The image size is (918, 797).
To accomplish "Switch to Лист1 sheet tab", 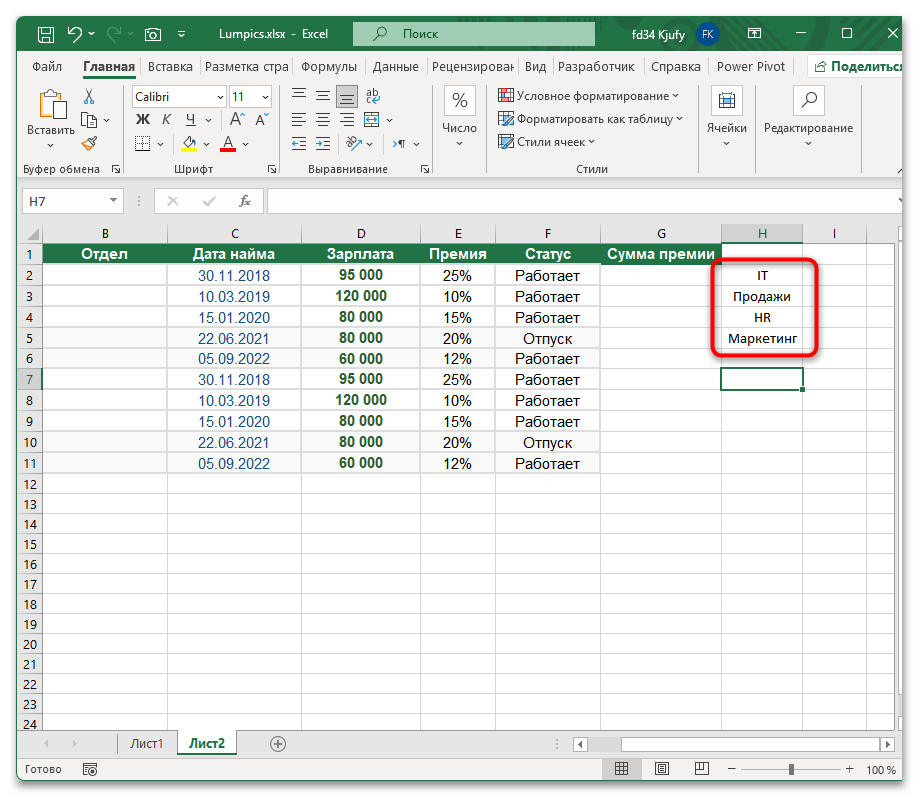I will [x=146, y=743].
